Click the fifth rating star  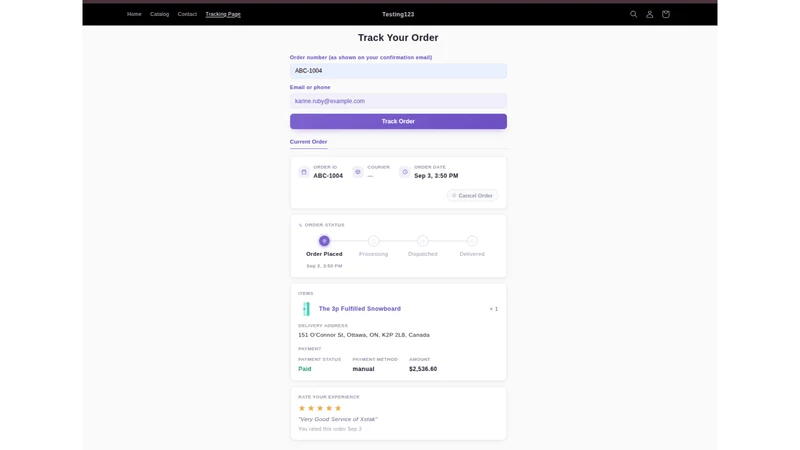point(338,408)
